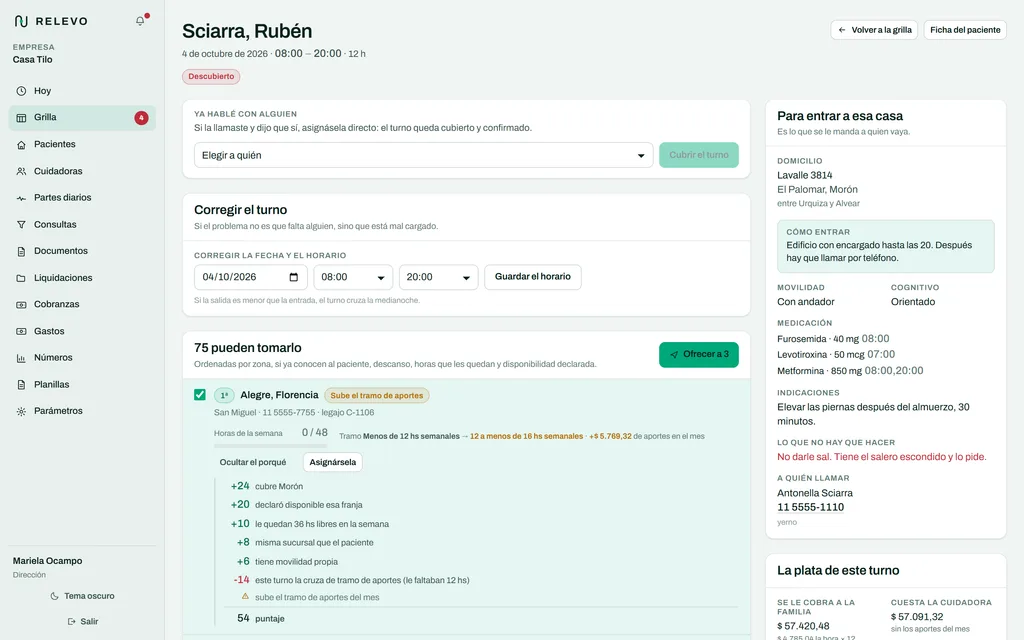Click Cubrir el turno button

698,155
